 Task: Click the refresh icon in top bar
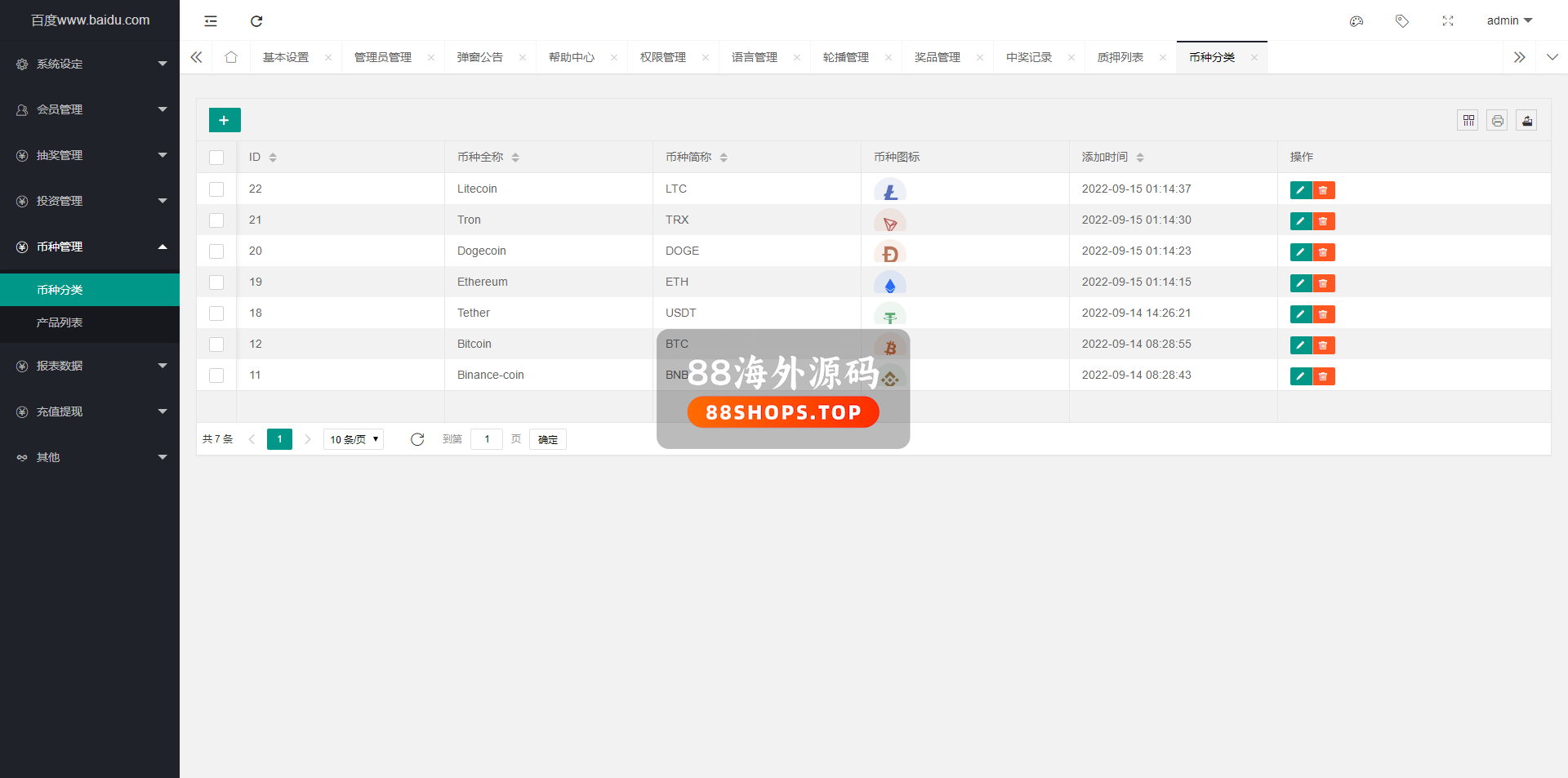tap(256, 21)
